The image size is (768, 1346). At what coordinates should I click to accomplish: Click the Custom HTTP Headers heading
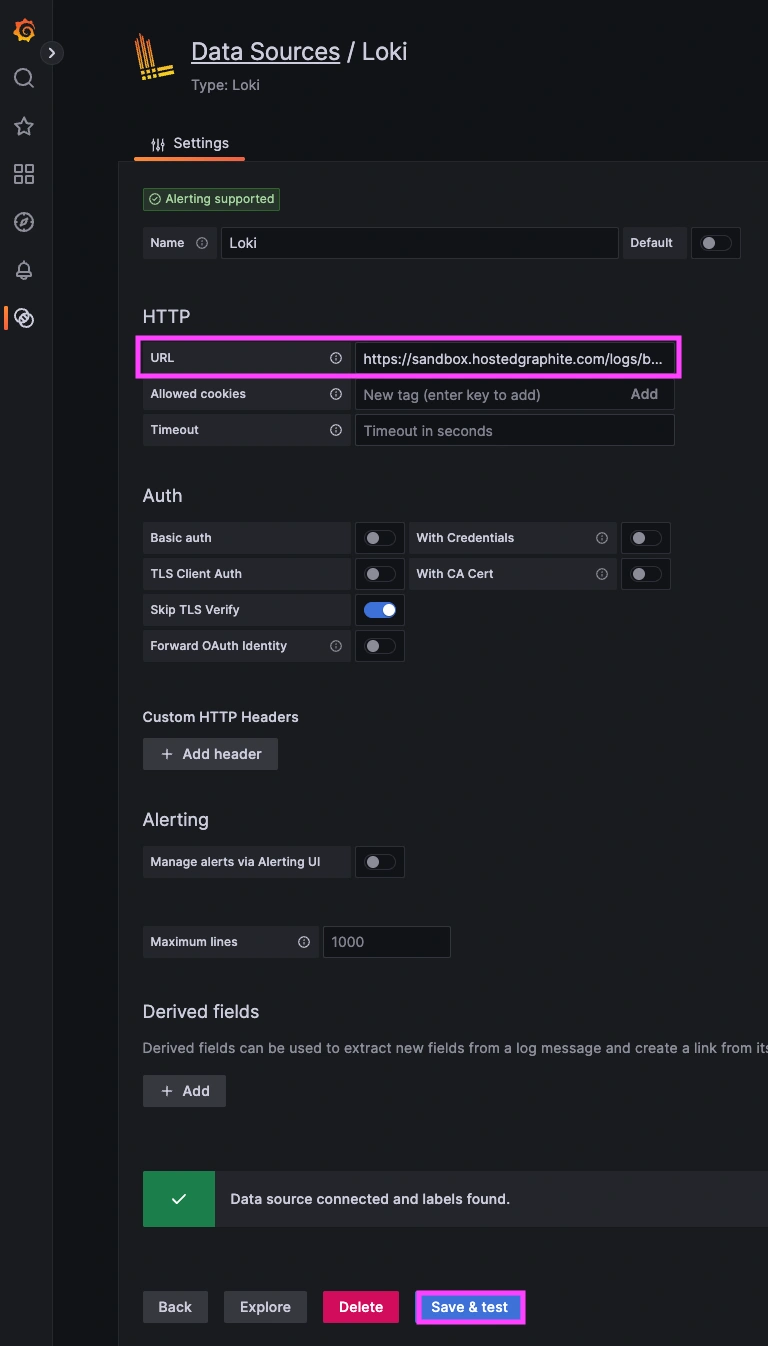[x=221, y=717]
